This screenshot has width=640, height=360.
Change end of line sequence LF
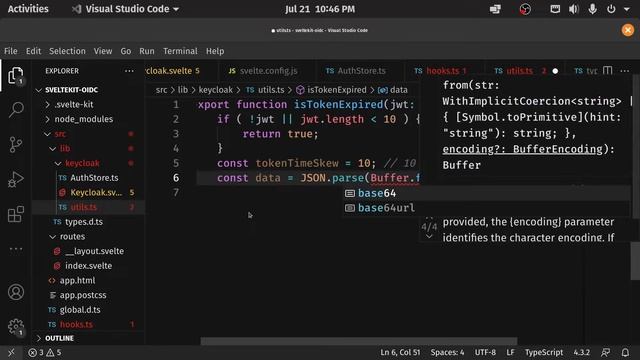[x=510, y=353]
